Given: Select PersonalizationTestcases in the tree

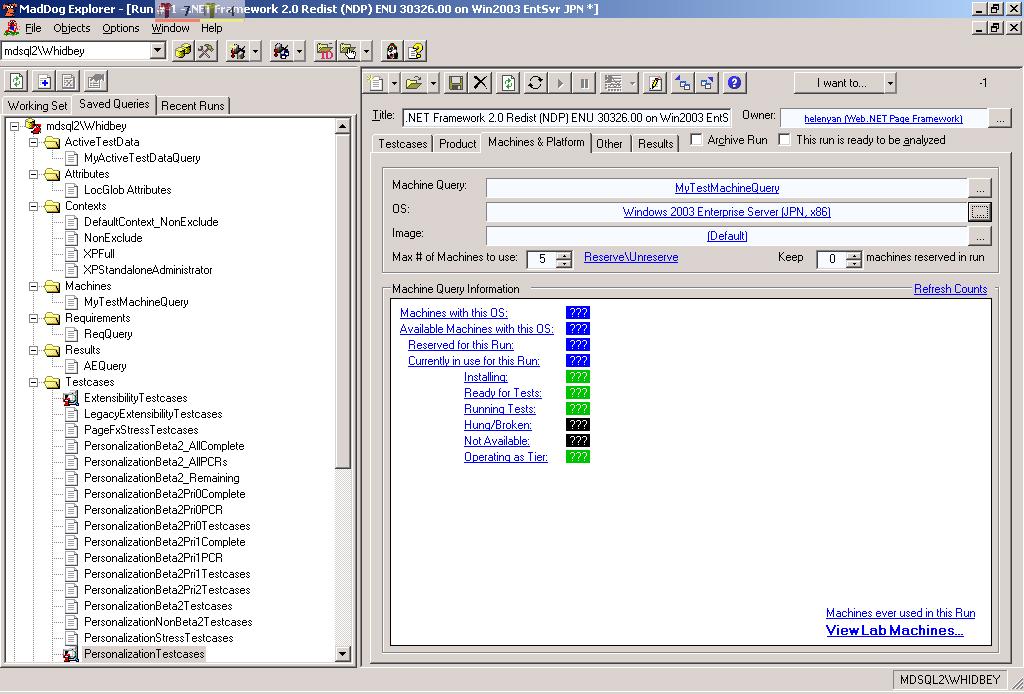Looking at the screenshot, I should point(144,654).
